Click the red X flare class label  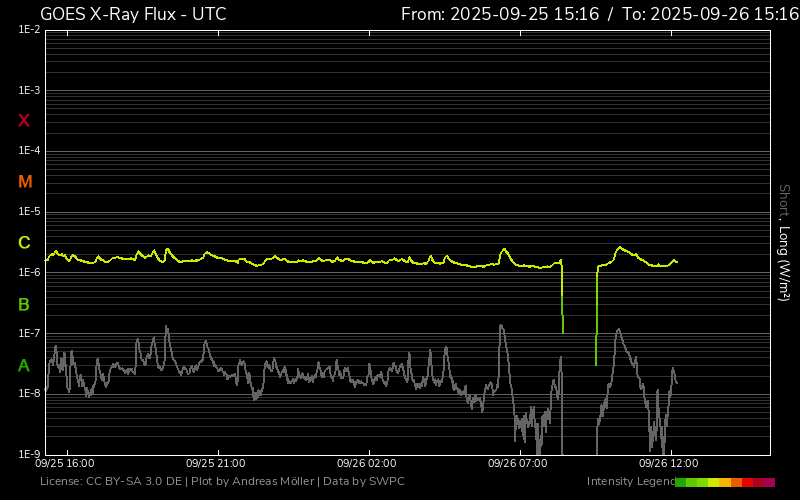point(24,121)
